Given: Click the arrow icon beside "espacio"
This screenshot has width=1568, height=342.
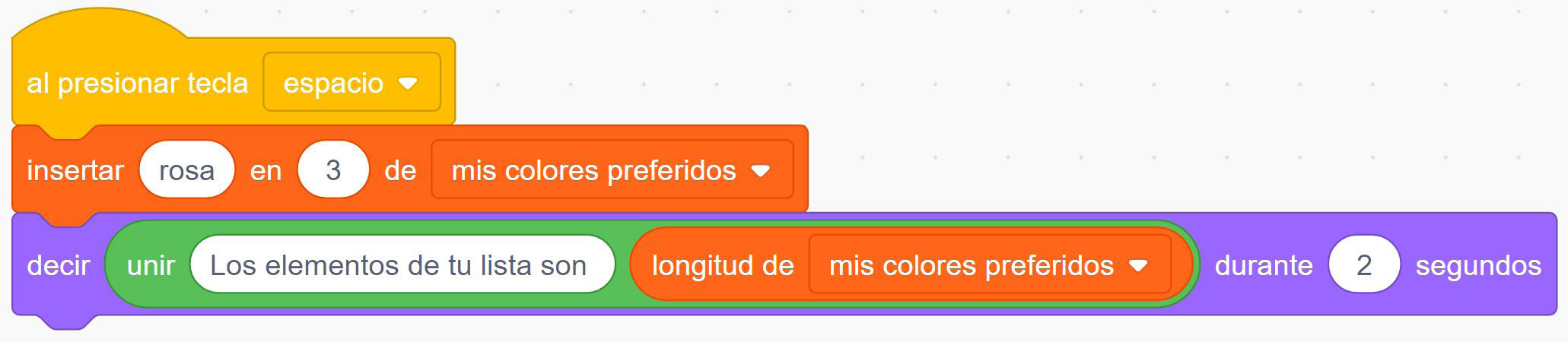Looking at the screenshot, I should click(x=409, y=83).
